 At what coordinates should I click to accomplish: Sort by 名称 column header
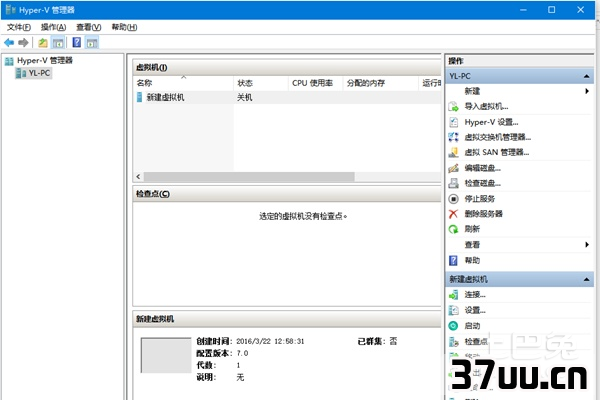183,83
